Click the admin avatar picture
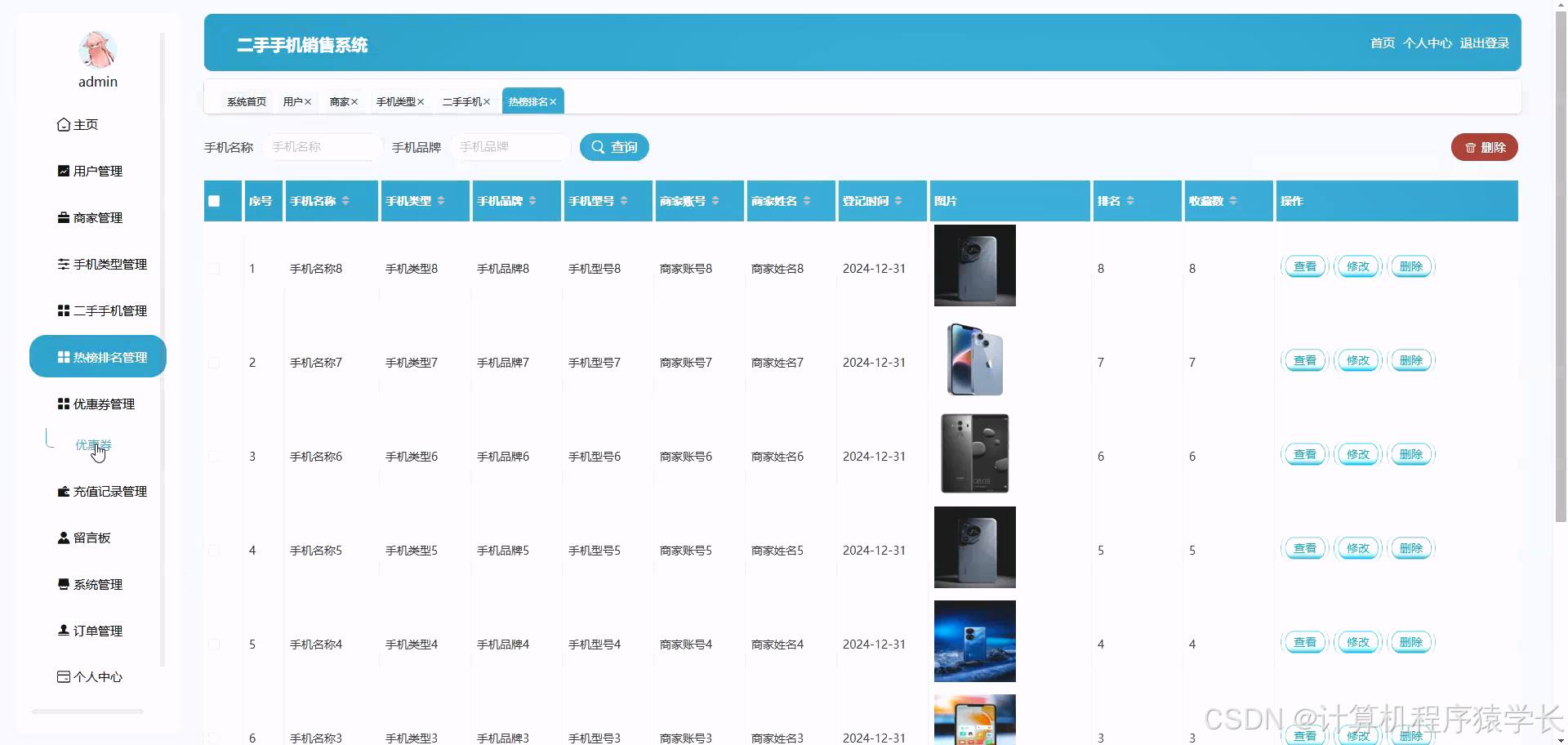Screen dimensions: 1568x745 tap(98, 50)
